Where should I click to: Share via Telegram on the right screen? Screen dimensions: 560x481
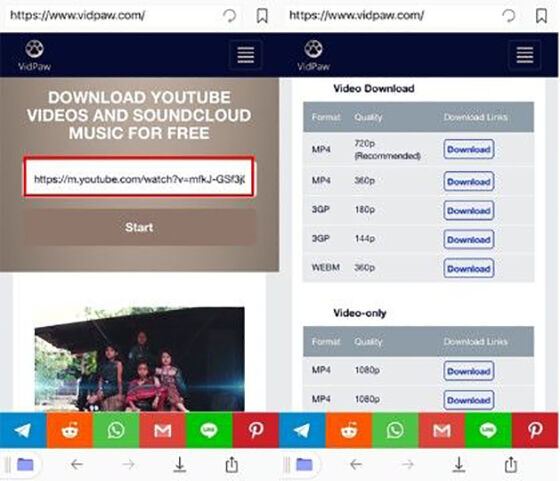pyautogui.click(x=302, y=430)
